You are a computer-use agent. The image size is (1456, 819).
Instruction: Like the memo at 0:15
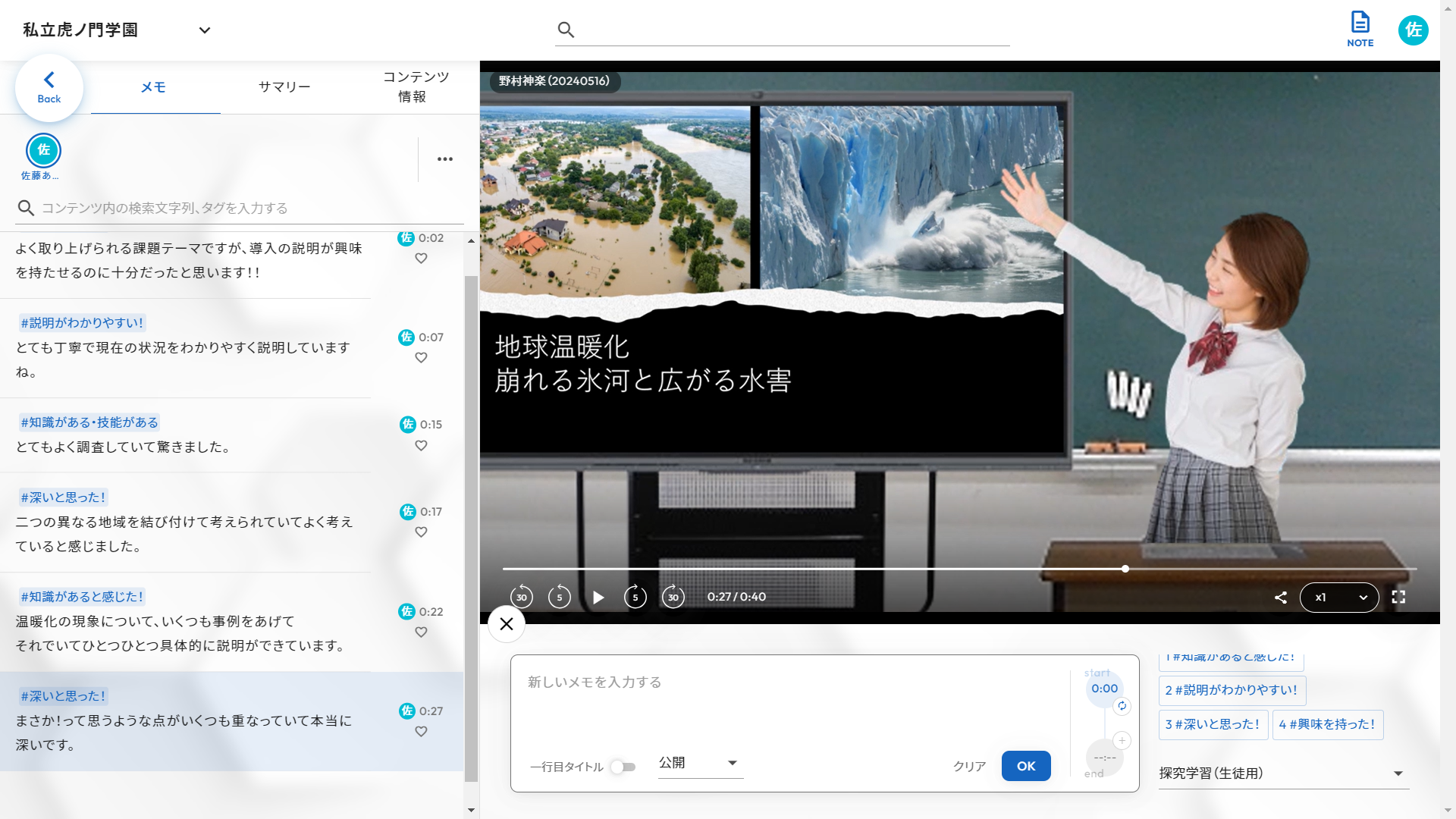(421, 446)
